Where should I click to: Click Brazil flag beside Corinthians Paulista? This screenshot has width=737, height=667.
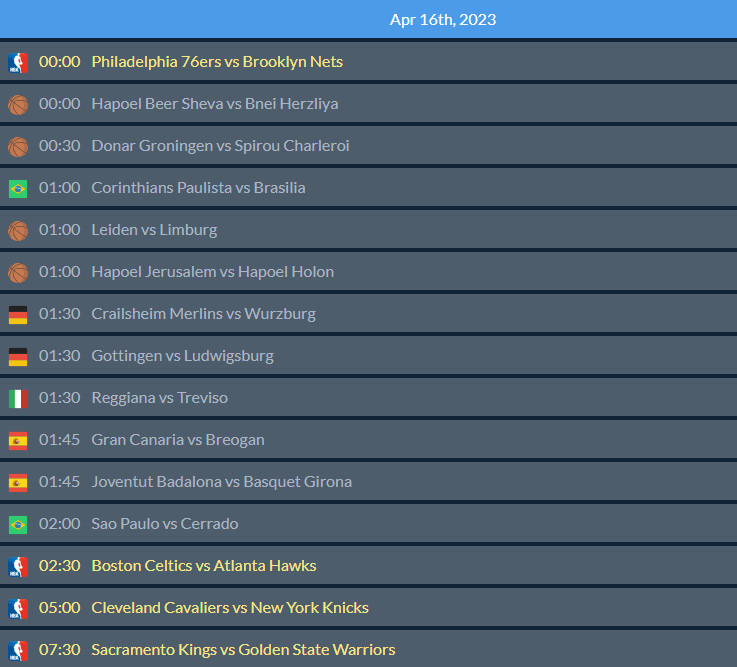(x=18, y=189)
